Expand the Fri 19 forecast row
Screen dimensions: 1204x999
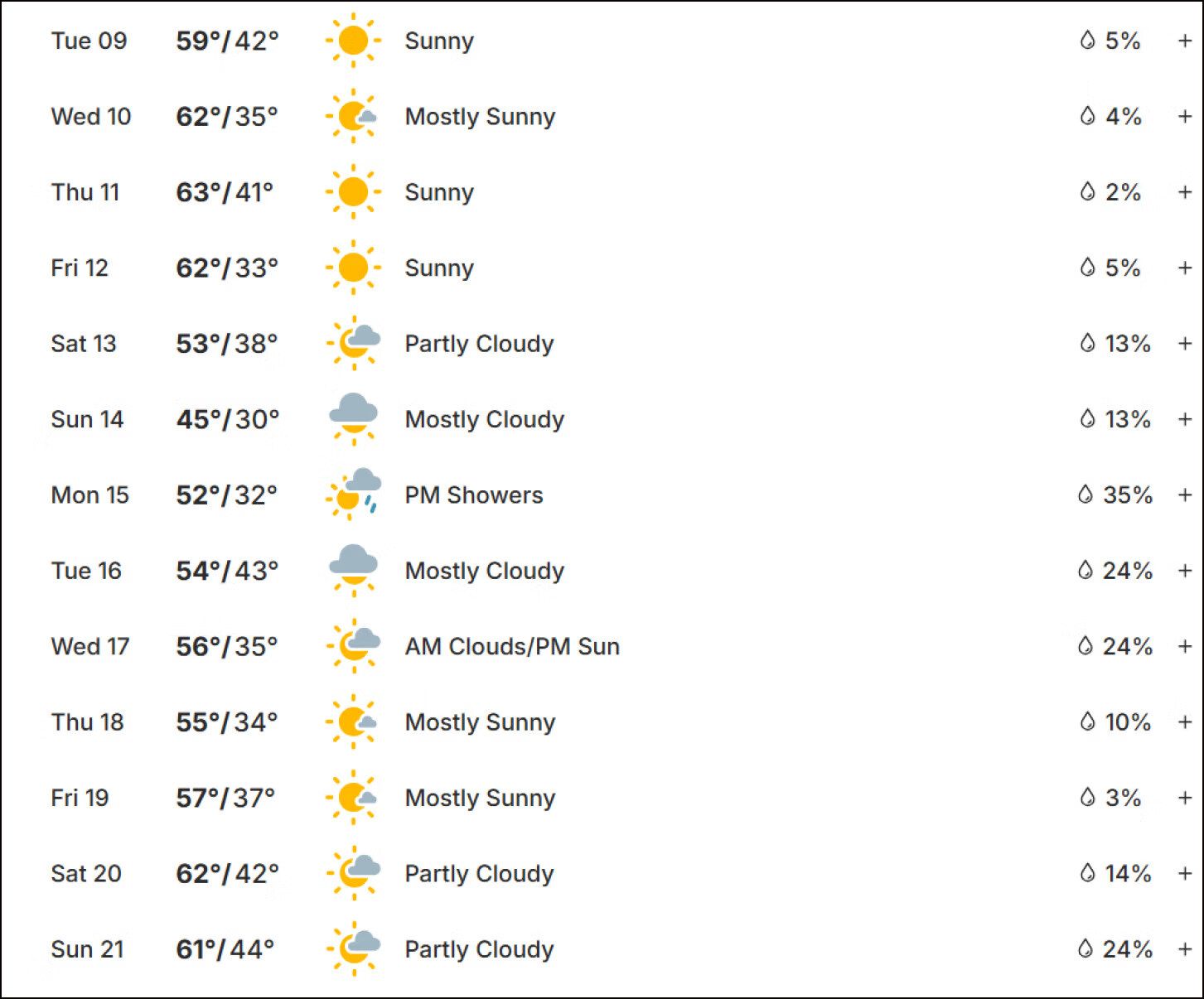(1185, 798)
